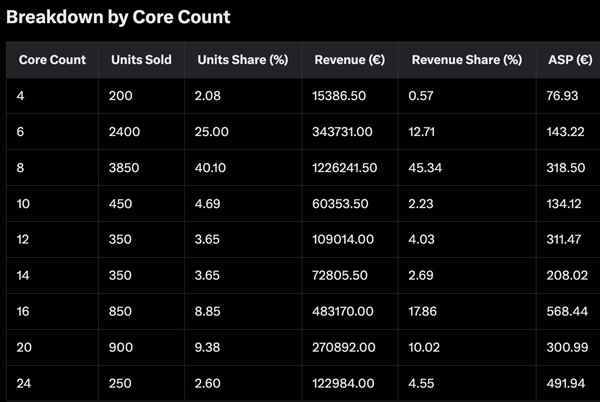600x402 pixels.
Task: Select the Core Count column header
Action: pyautogui.click(x=52, y=60)
